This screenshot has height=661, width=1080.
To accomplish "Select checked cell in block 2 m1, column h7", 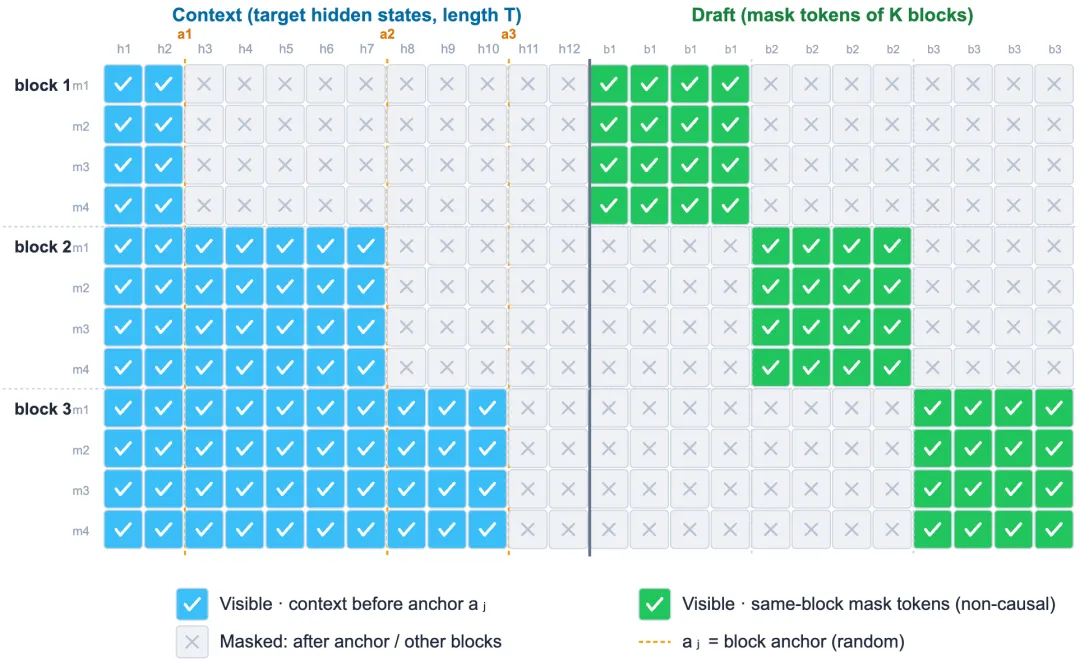I will pyautogui.click(x=366, y=246).
